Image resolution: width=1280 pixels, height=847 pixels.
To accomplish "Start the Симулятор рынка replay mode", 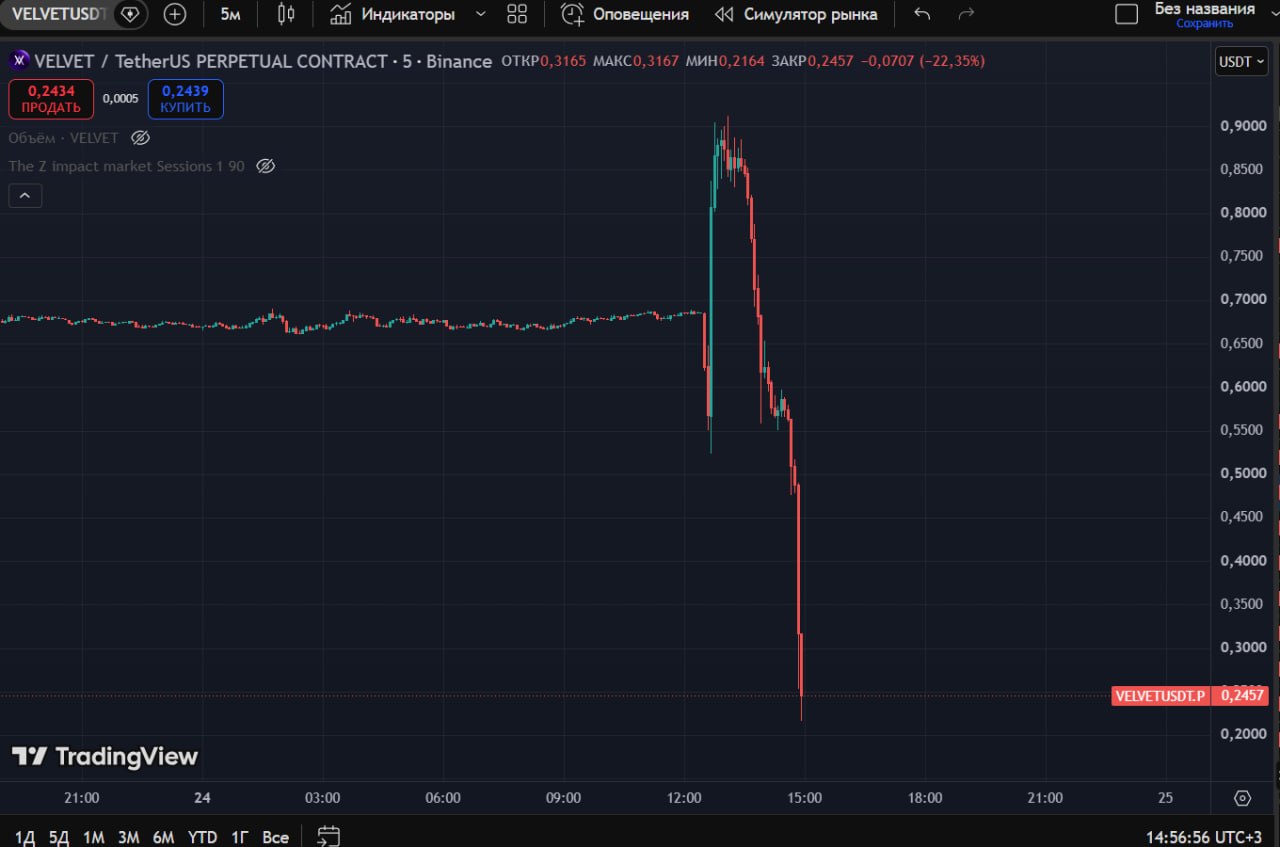I will pyautogui.click(x=796, y=14).
